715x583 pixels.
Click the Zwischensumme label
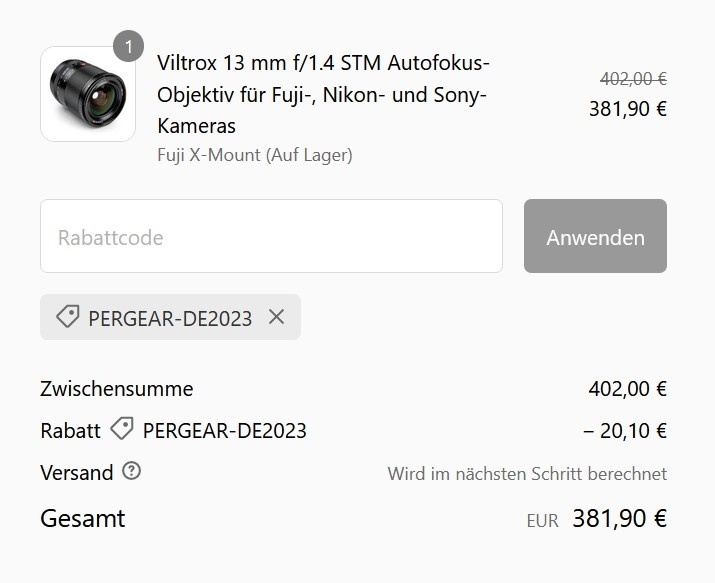(117, 389)
